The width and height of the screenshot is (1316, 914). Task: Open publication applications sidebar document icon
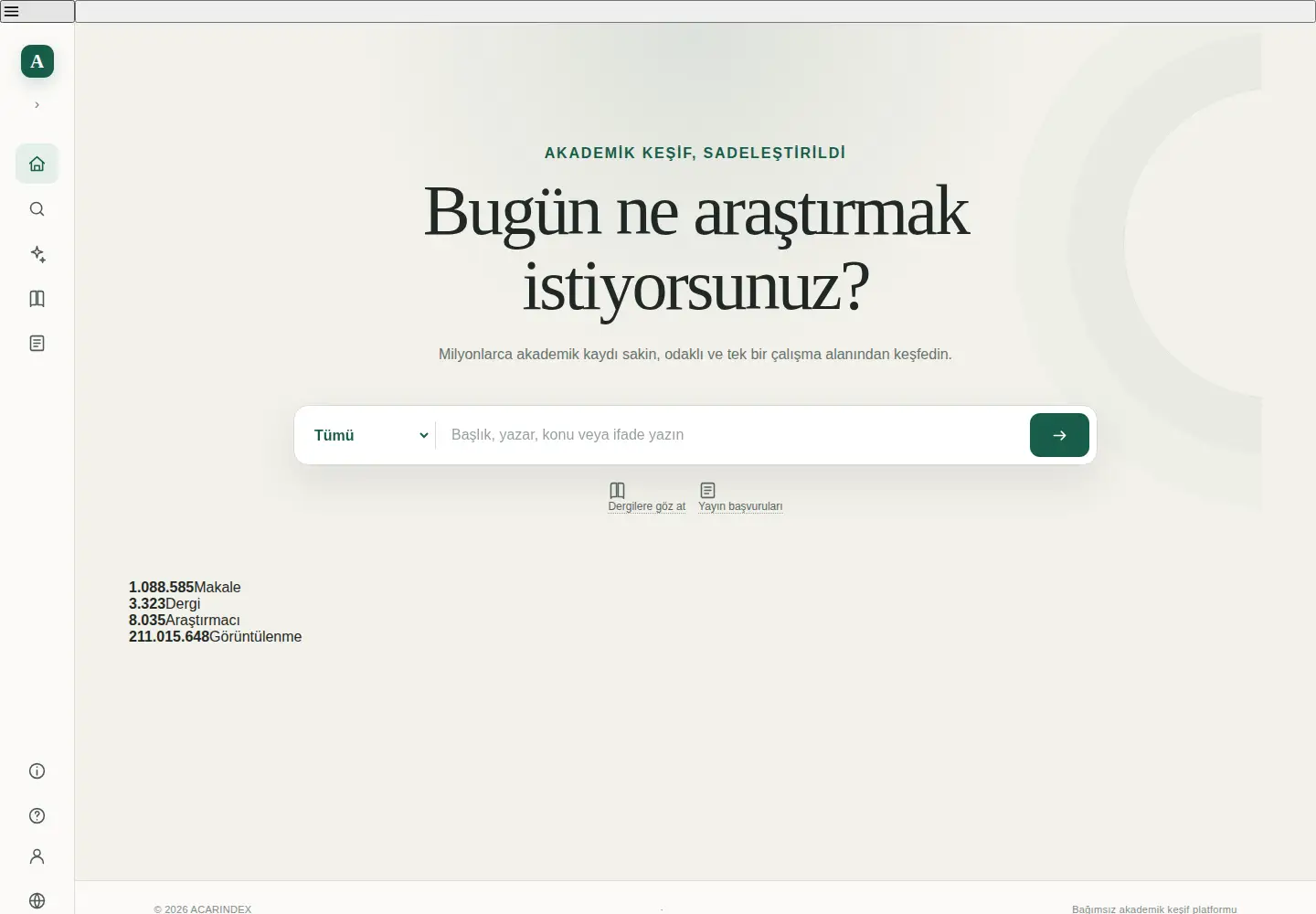37,343
